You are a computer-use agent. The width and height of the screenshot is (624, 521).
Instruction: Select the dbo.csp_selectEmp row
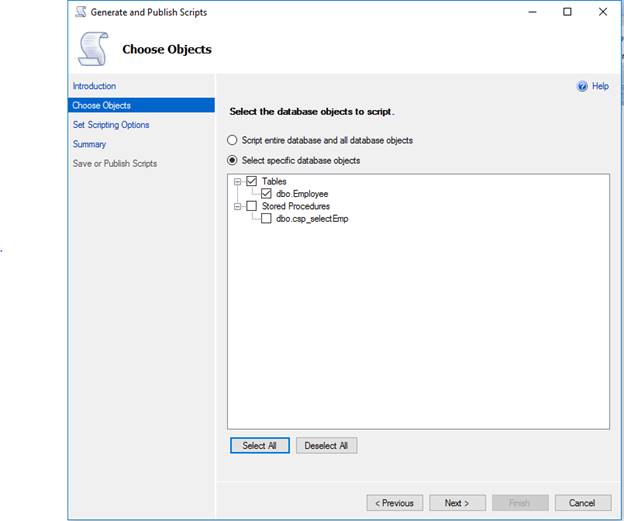(x=312, y=219)
